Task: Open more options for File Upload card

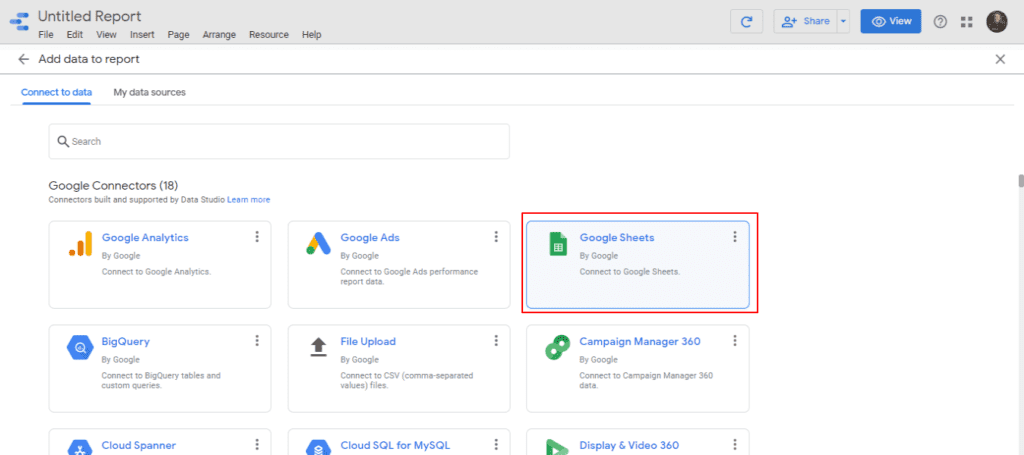Action: tap(496, 341)
